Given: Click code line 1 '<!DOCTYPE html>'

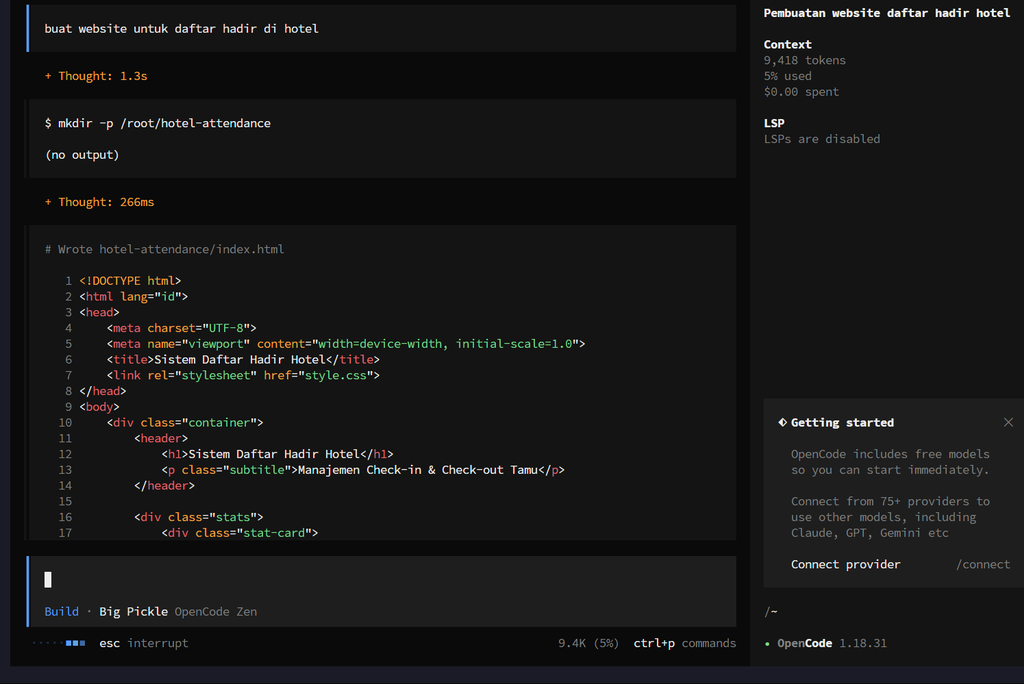Looking at the screenshot, I should tap(130, 280).
